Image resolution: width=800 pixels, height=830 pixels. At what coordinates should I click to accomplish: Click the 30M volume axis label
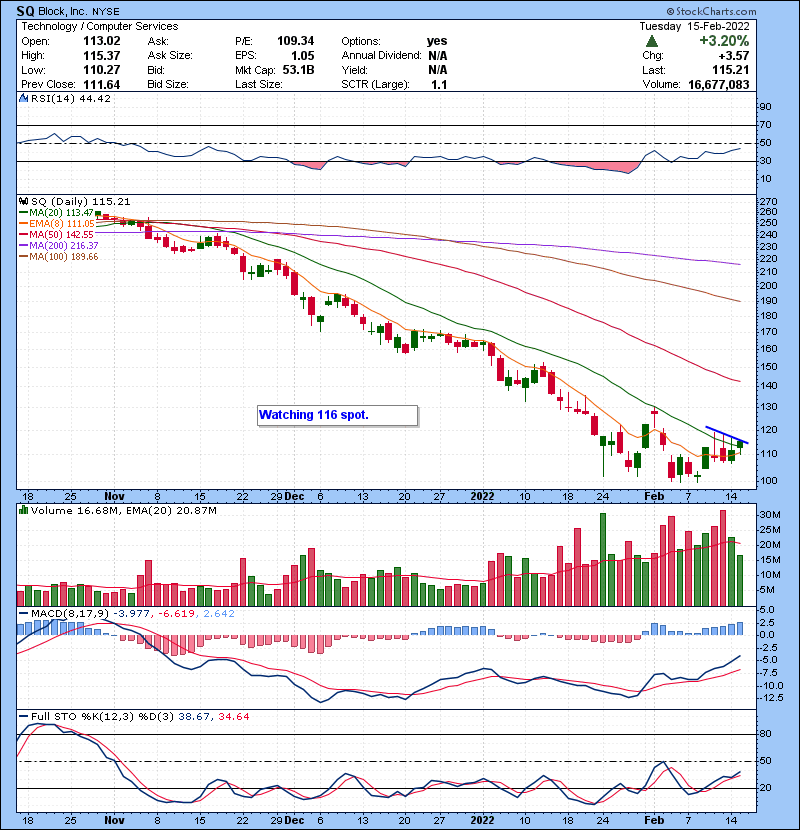coord(770,515)
